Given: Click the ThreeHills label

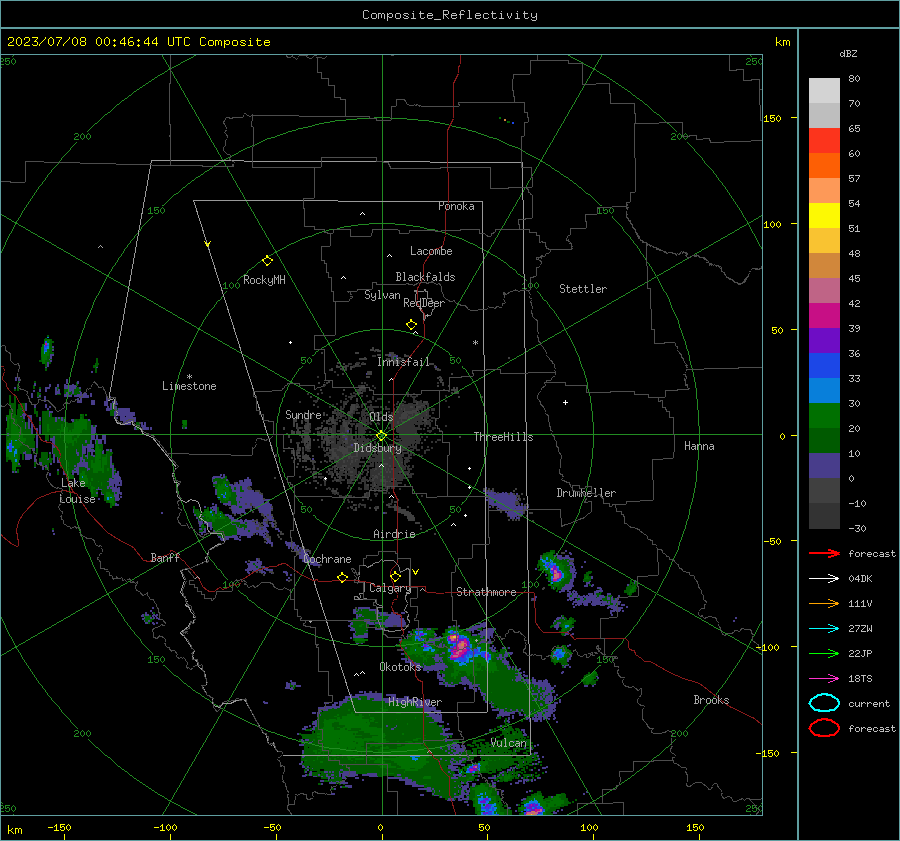Looking at the screenshot, I should [x=503, y=437].
